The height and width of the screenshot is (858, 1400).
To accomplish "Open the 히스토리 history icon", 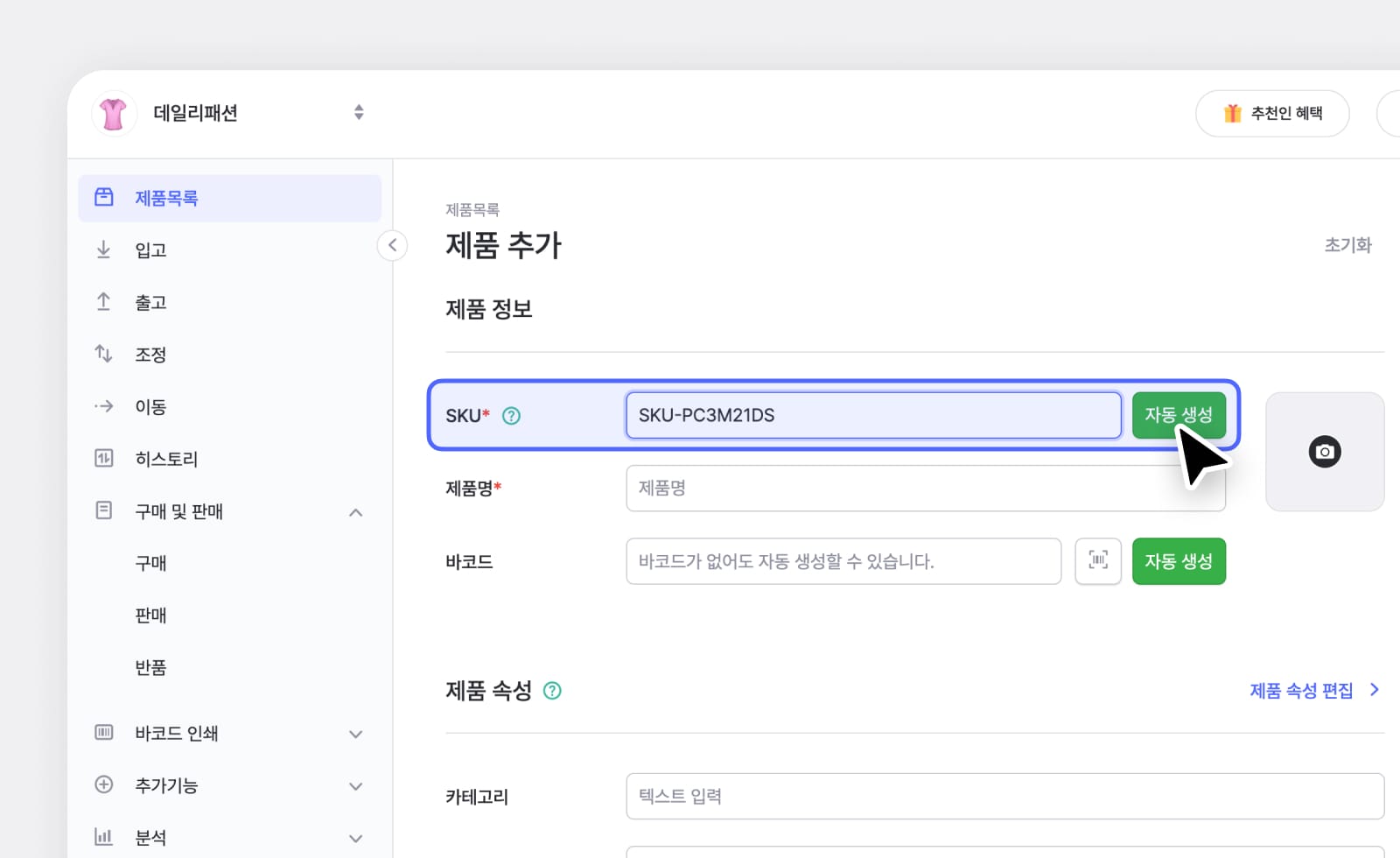I will pyautogui.click(x=103, y=458).
